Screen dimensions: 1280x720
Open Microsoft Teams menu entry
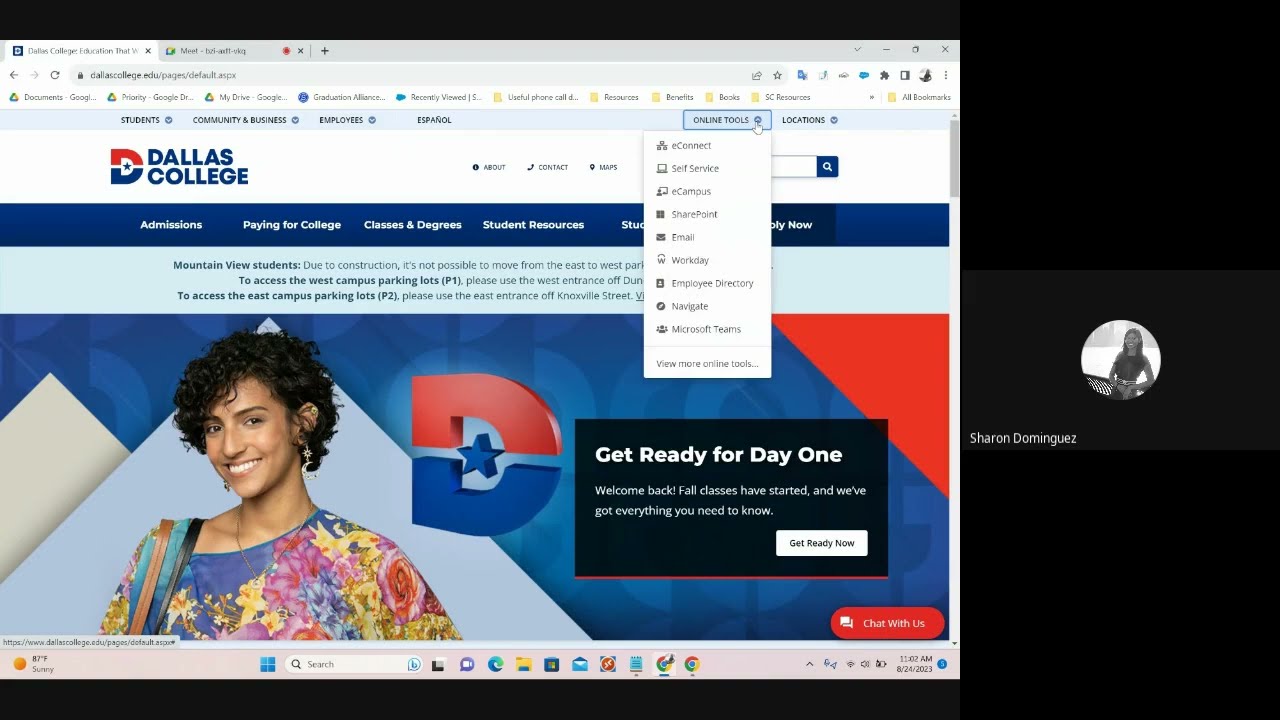point(707,330)
